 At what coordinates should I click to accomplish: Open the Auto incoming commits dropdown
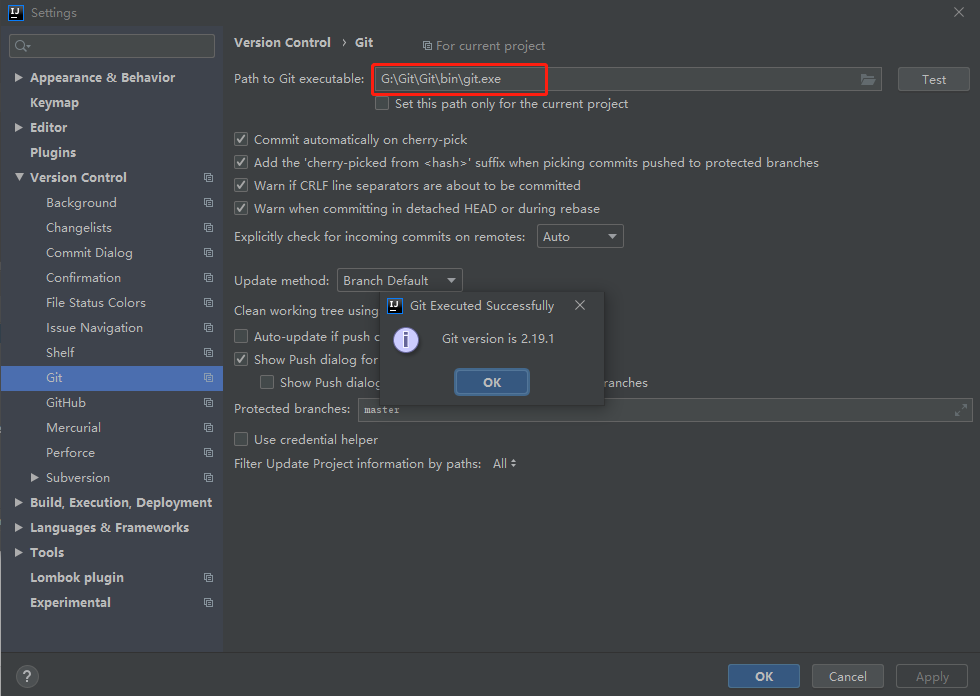coord(580,236)
